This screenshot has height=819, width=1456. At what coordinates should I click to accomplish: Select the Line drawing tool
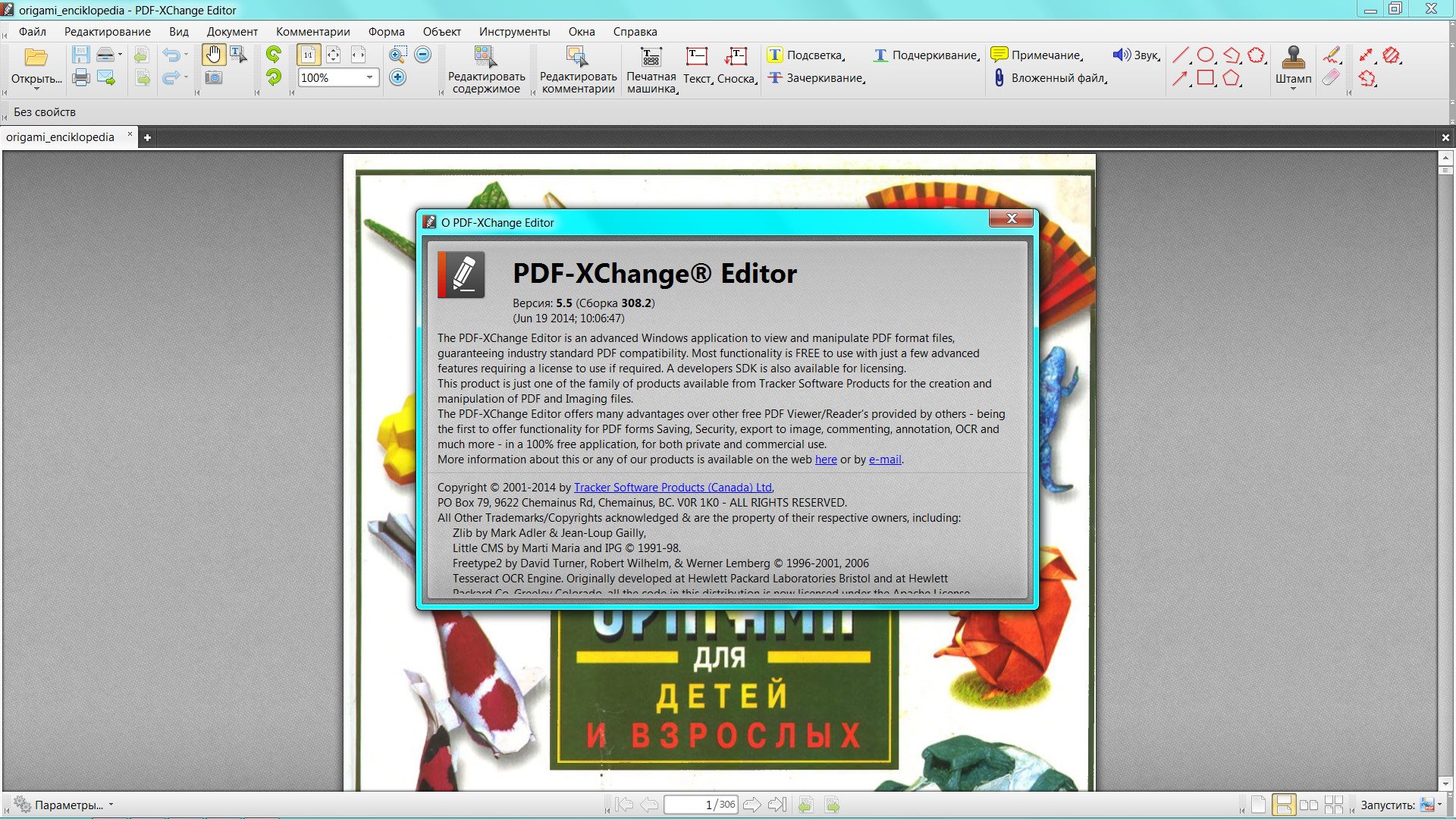click(1181, 55)
